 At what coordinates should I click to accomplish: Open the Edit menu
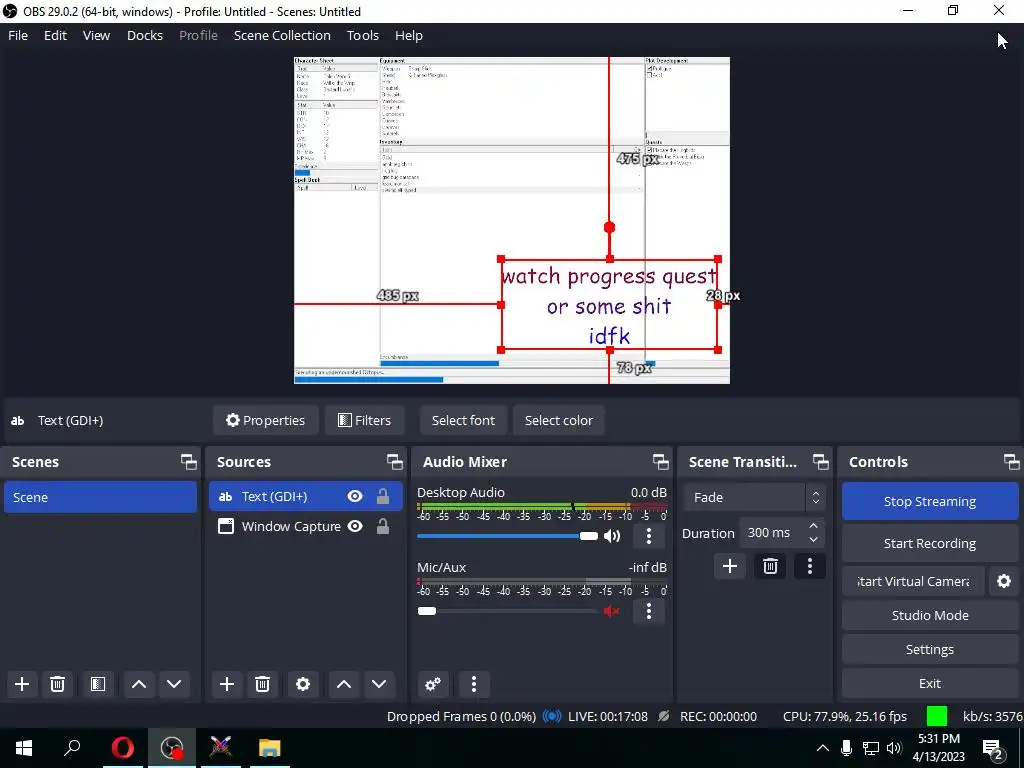click(56, 35)
